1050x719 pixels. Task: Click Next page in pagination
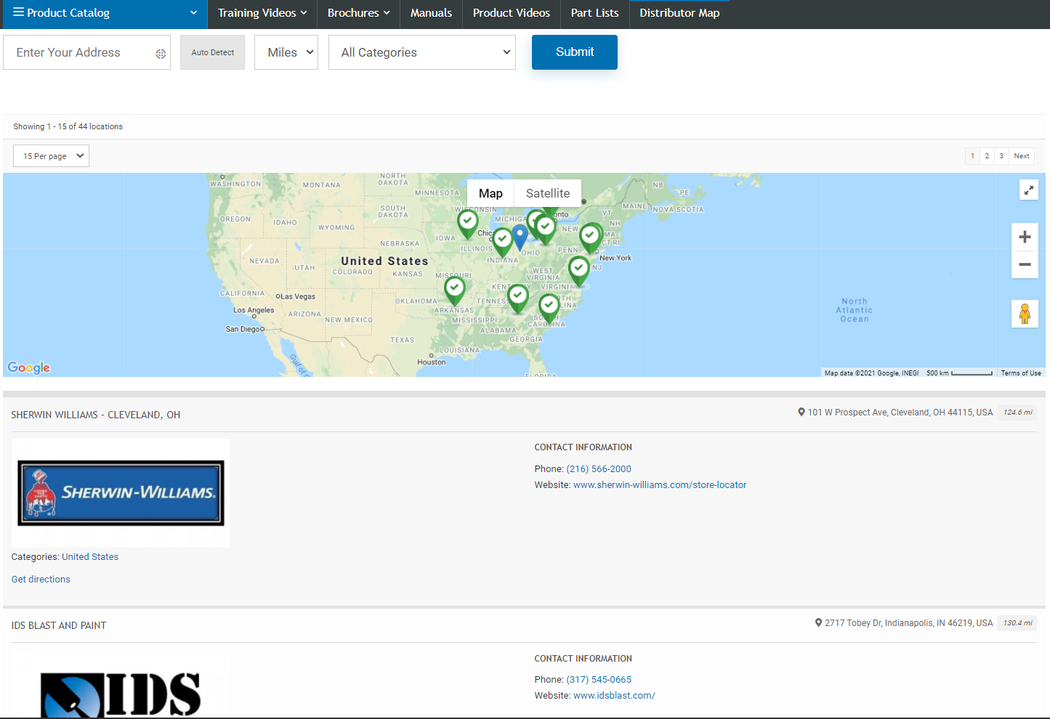coord(1021,156)
